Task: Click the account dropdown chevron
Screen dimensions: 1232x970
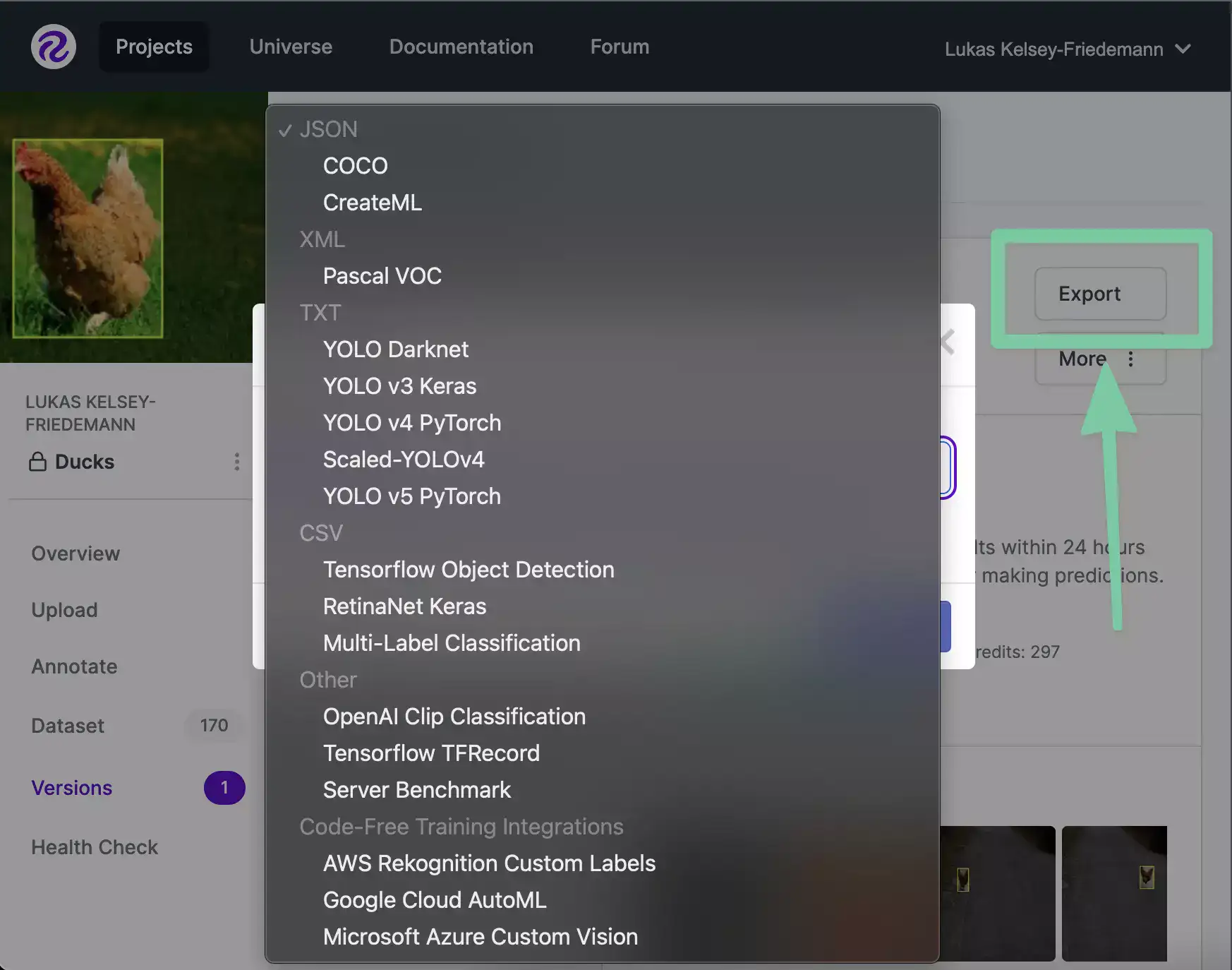Action: (x=1183, y=49)
